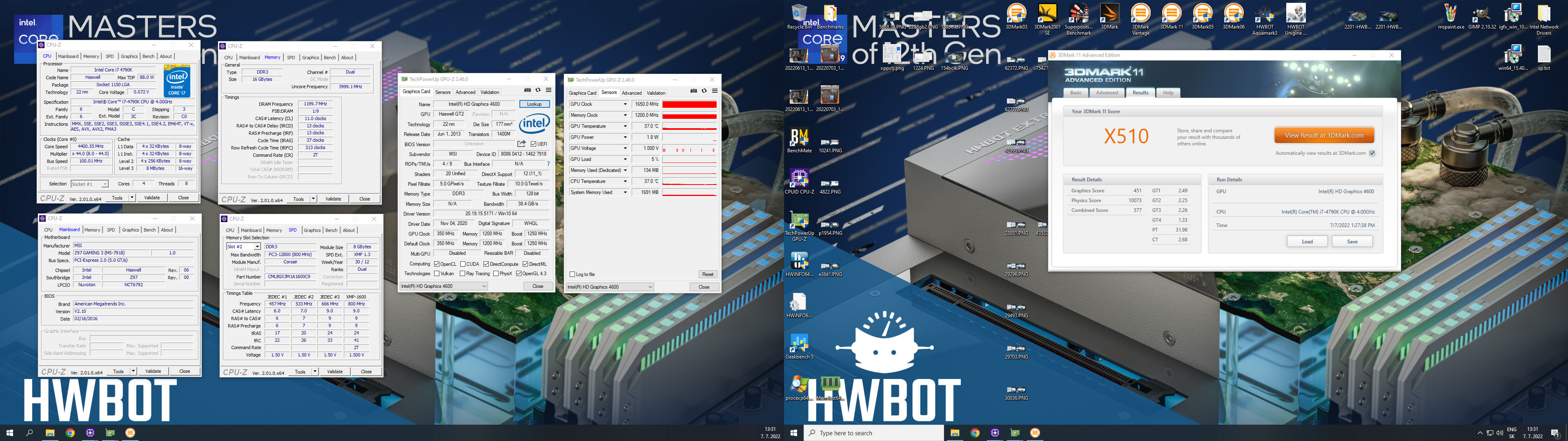Click Validate in the CPU-Z SPD window
This screenshot has width=1568, height=441.
[335, 372]
